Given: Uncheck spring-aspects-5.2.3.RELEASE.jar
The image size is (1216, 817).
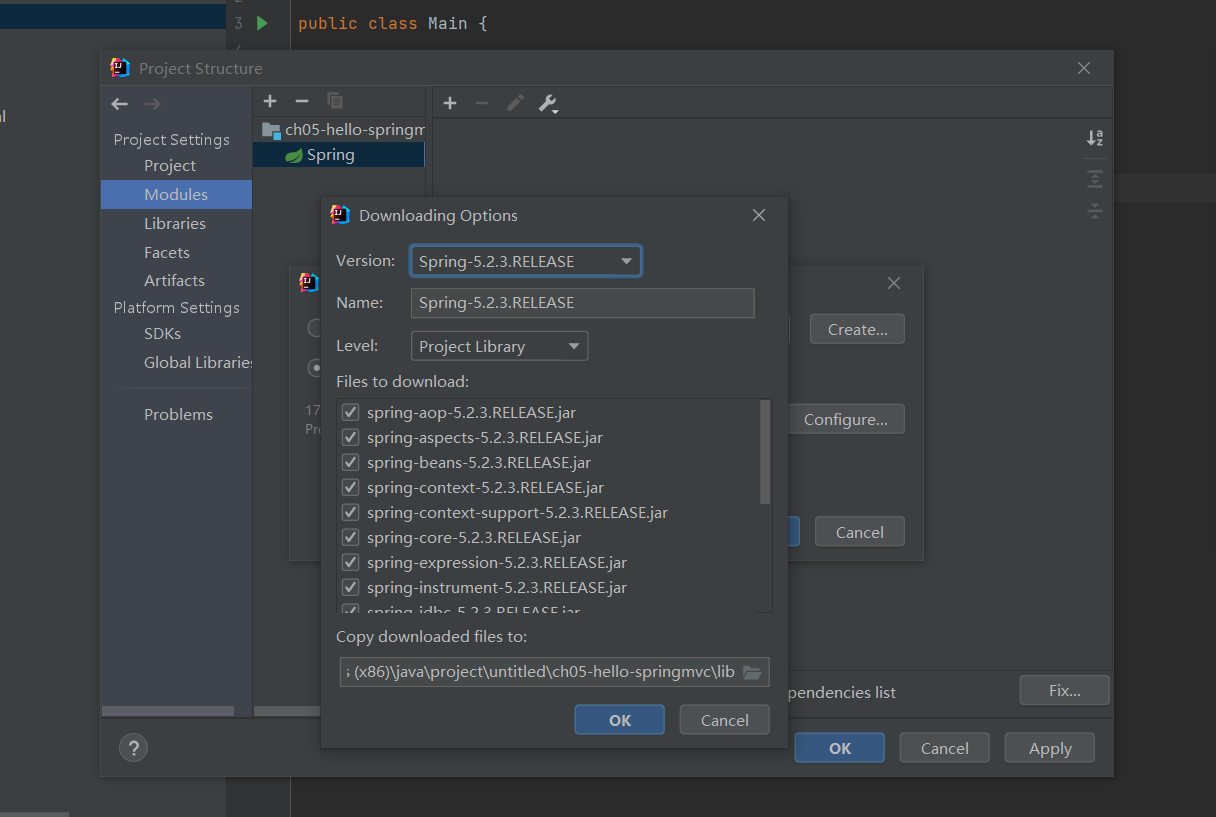Looking at the screenshot, I should coord(350,437).
